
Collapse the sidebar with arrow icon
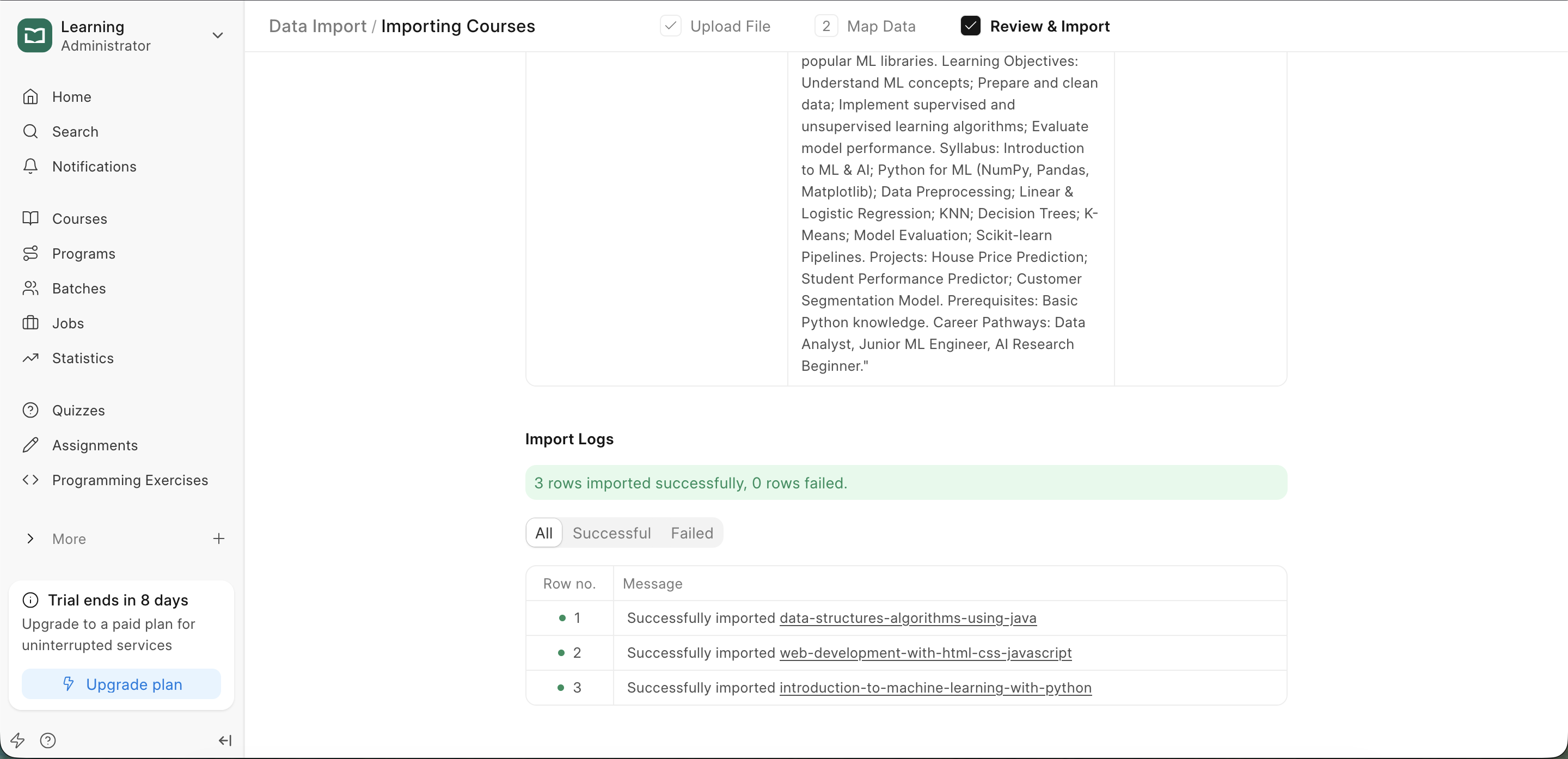[225, 740]
